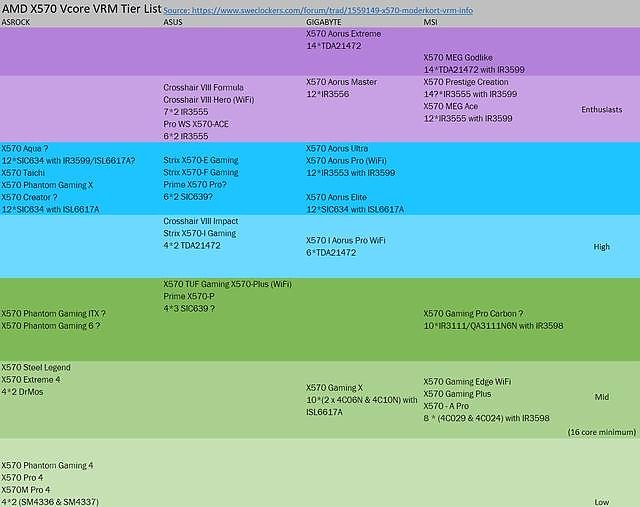Select '12*IR3555 with IR3599' cell

(468, 119)
